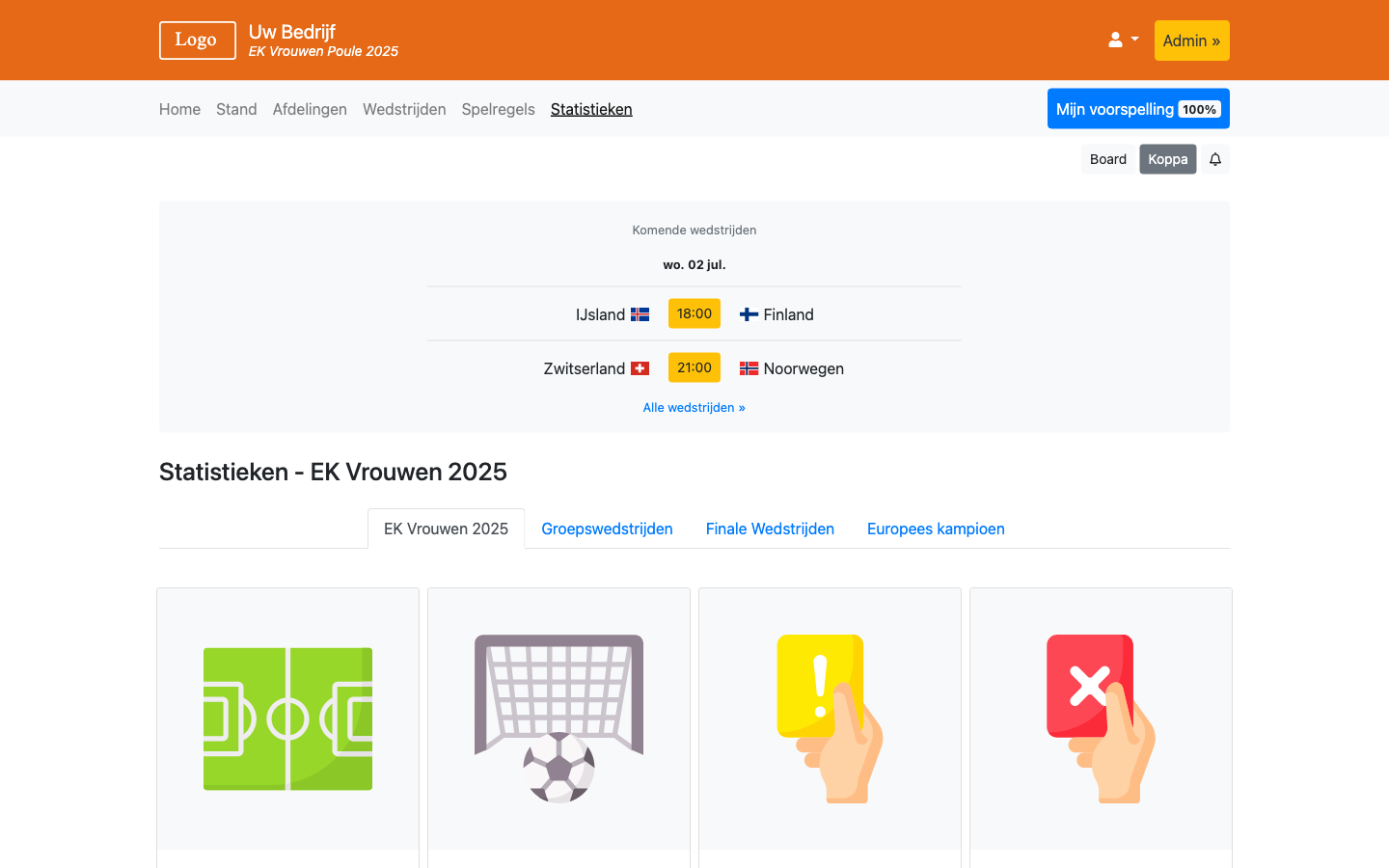
Task: Switch the view to Koppa
Action: [x=1167, y=159]
